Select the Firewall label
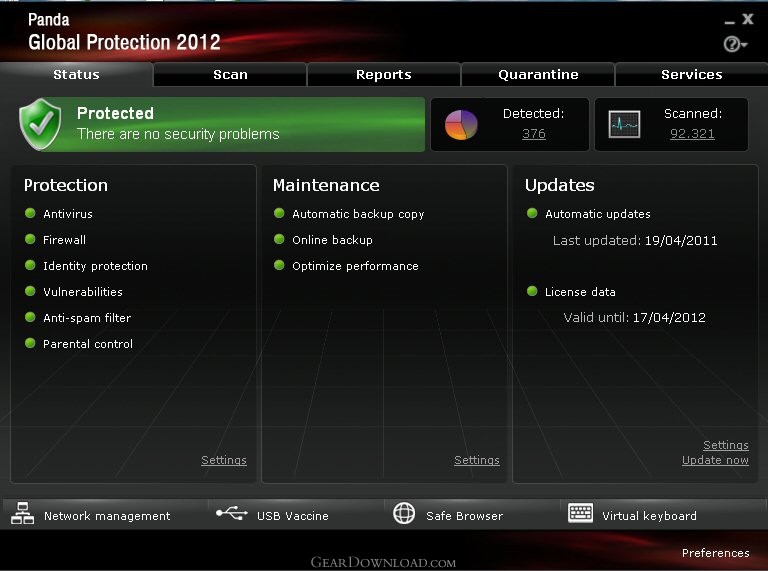768x571 pixels. tap(64, 240)
